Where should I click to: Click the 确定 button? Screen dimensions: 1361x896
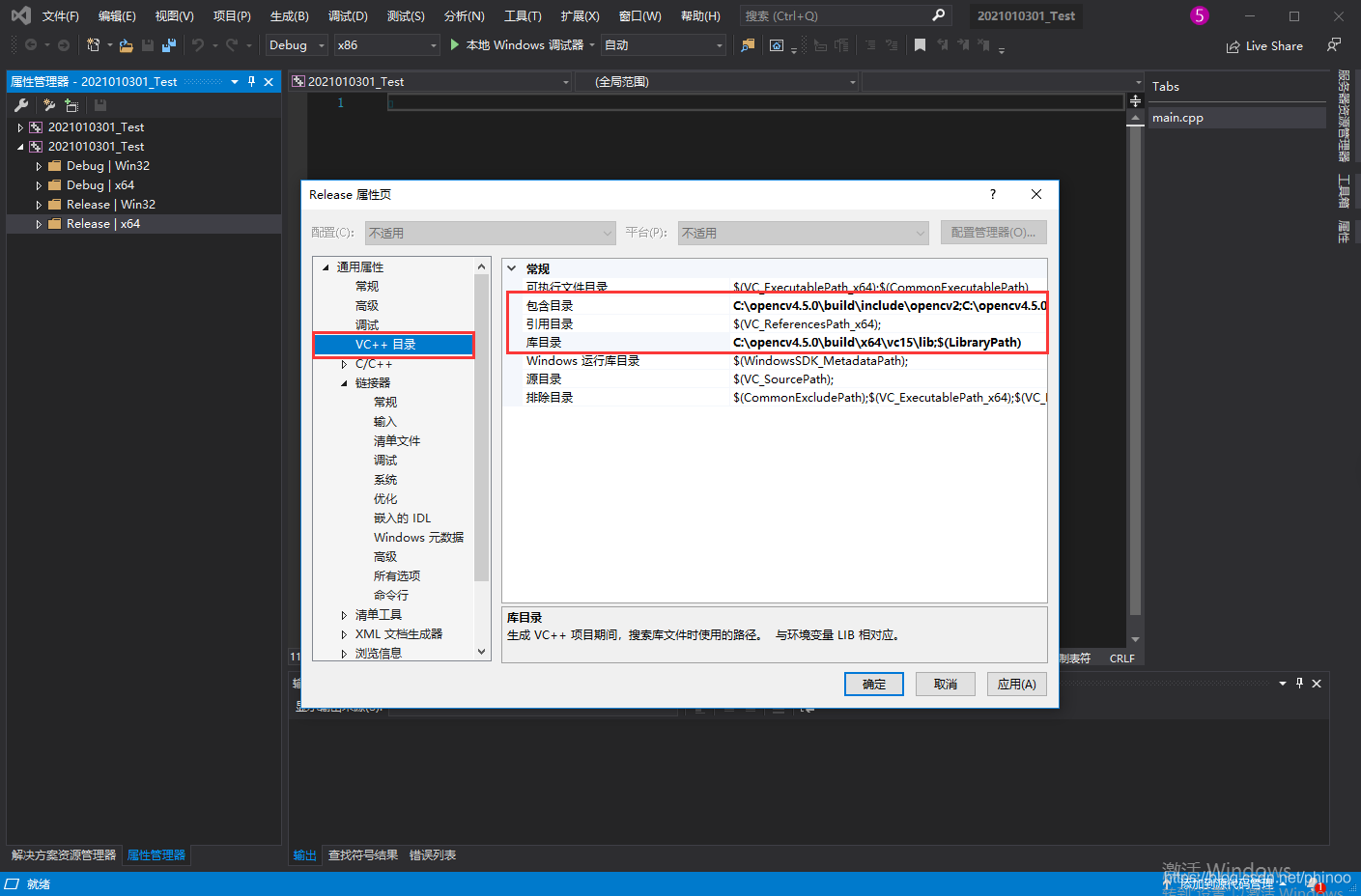tap(874, 684)
